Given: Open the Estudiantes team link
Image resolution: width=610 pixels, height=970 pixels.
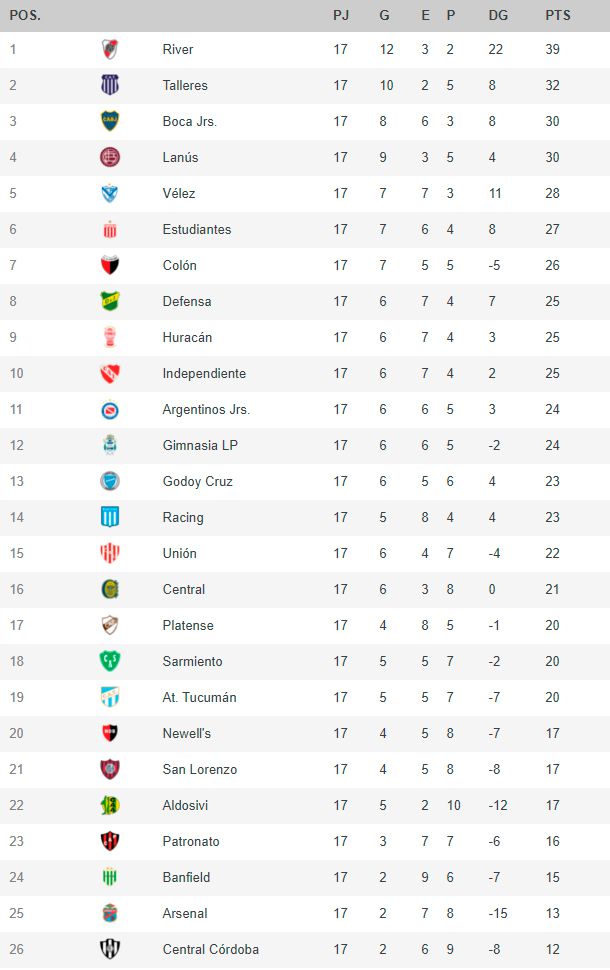Looking at the screenshot, I should click(197, 229).
